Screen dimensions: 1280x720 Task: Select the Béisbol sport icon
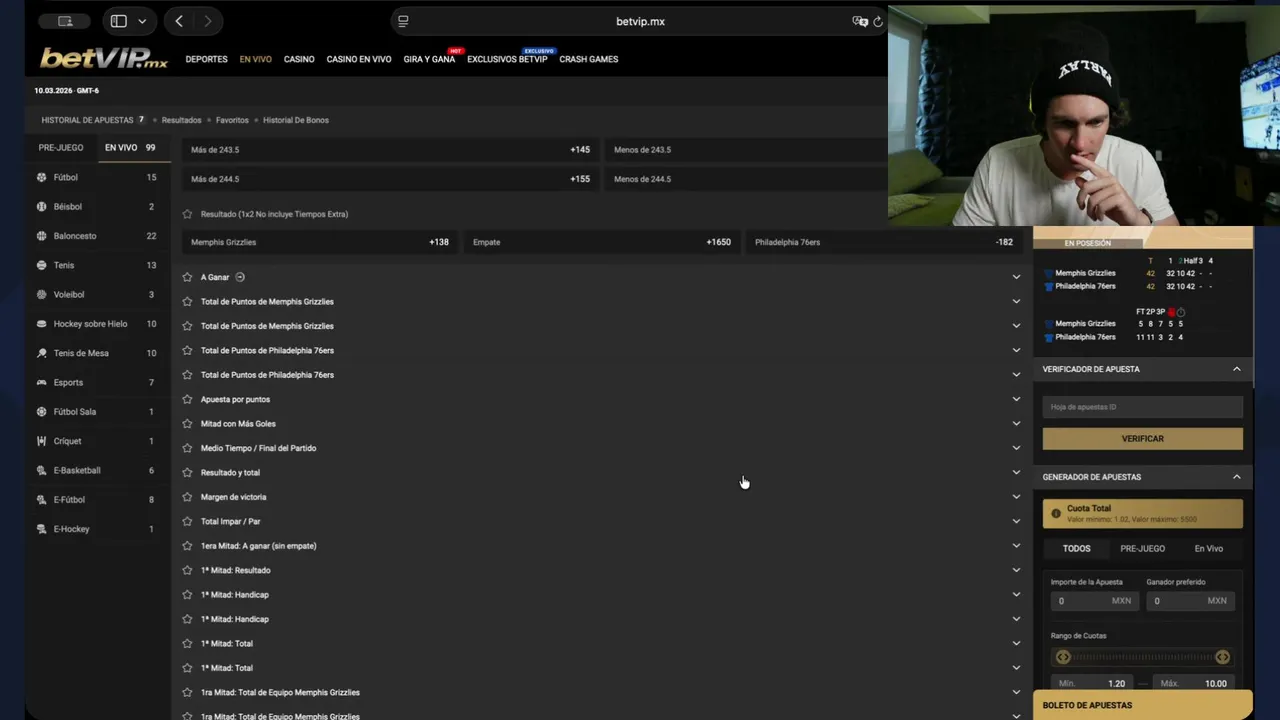coord(42,207)
